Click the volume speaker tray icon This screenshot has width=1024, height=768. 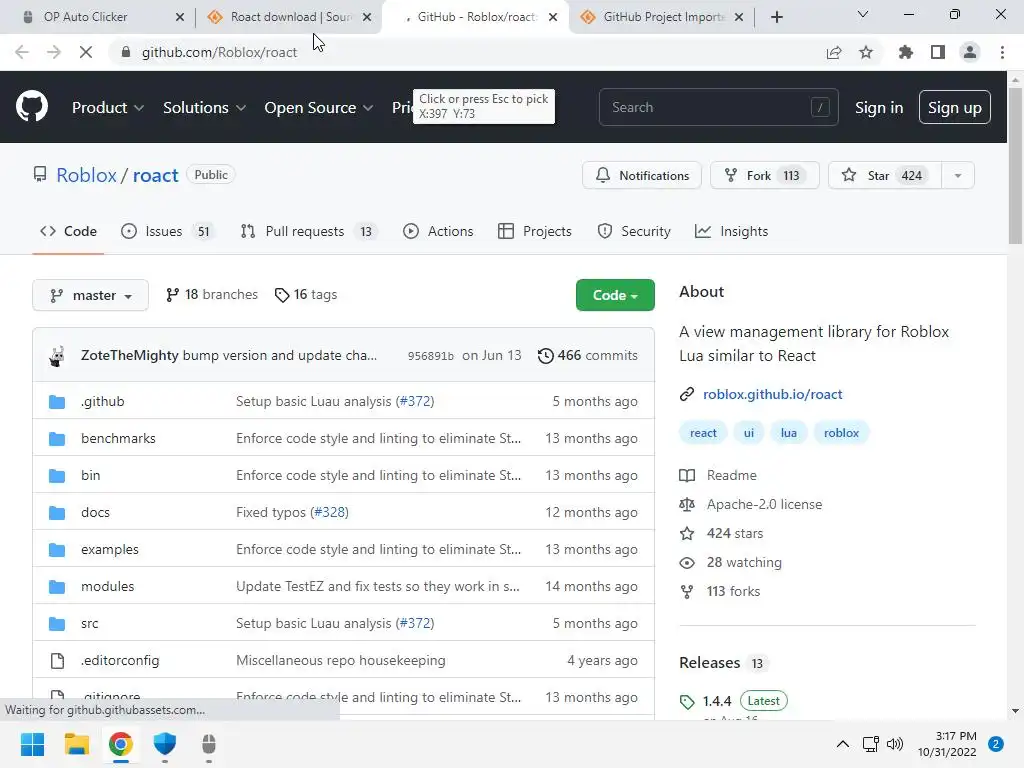[x=895, y=744]
